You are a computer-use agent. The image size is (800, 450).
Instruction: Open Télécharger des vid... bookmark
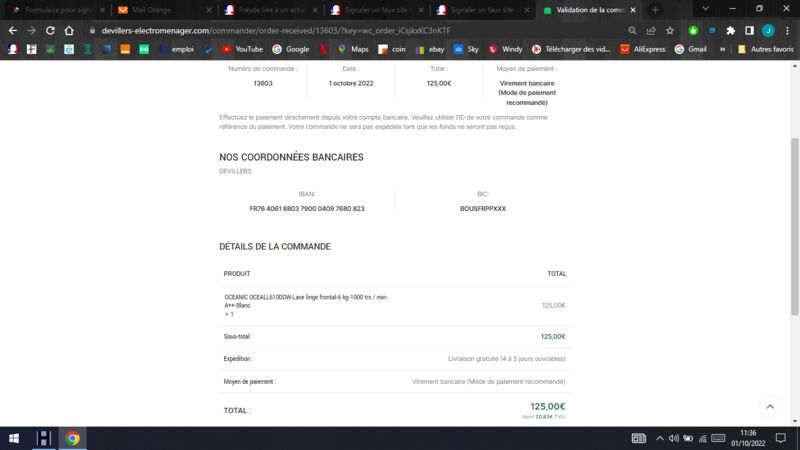(571, 49)
